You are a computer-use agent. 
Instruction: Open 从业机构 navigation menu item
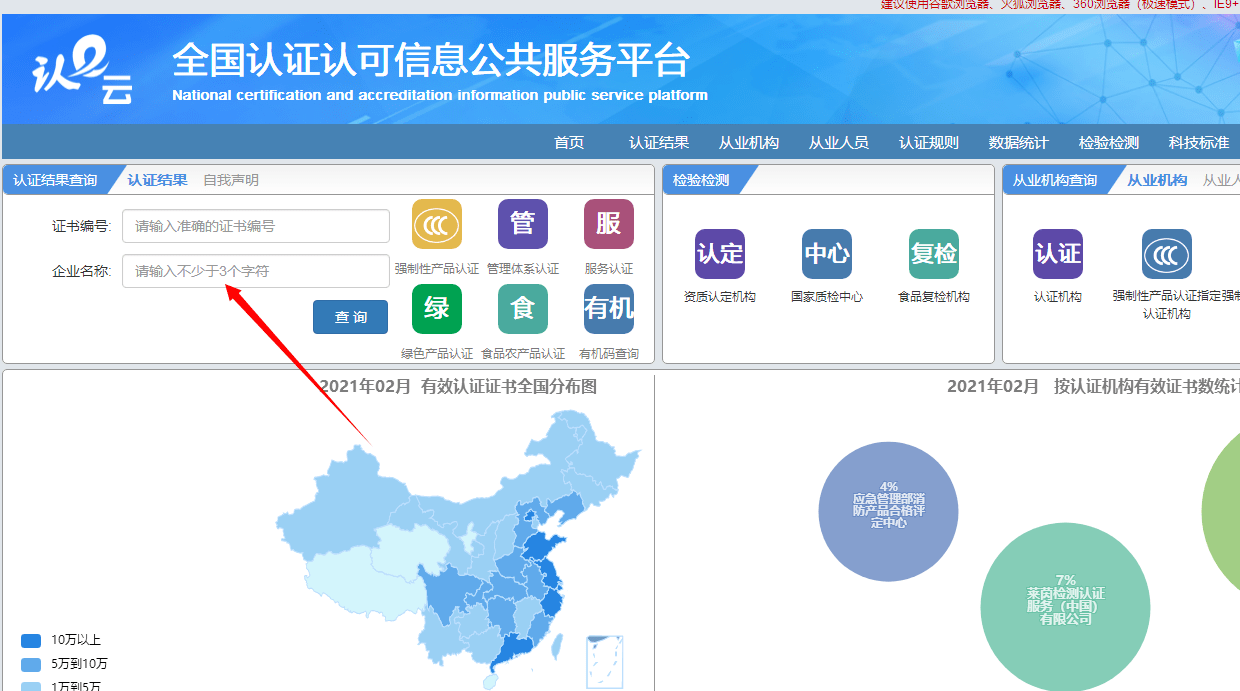tap(749, 142)
